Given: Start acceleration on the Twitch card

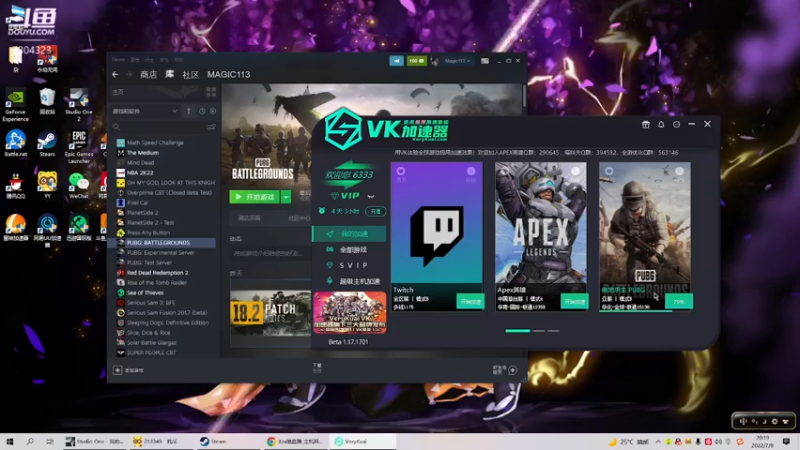Looking at the screenshot, I should tap(470, 302).
